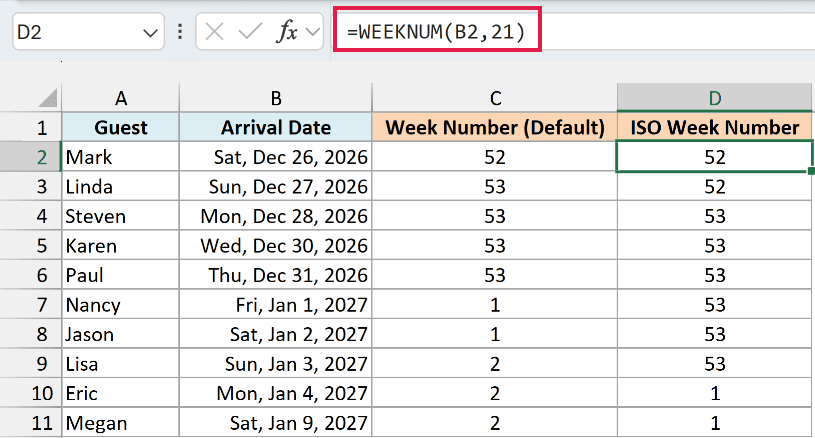
Task: Select row 8 header
Action: [x=31, y=334]
